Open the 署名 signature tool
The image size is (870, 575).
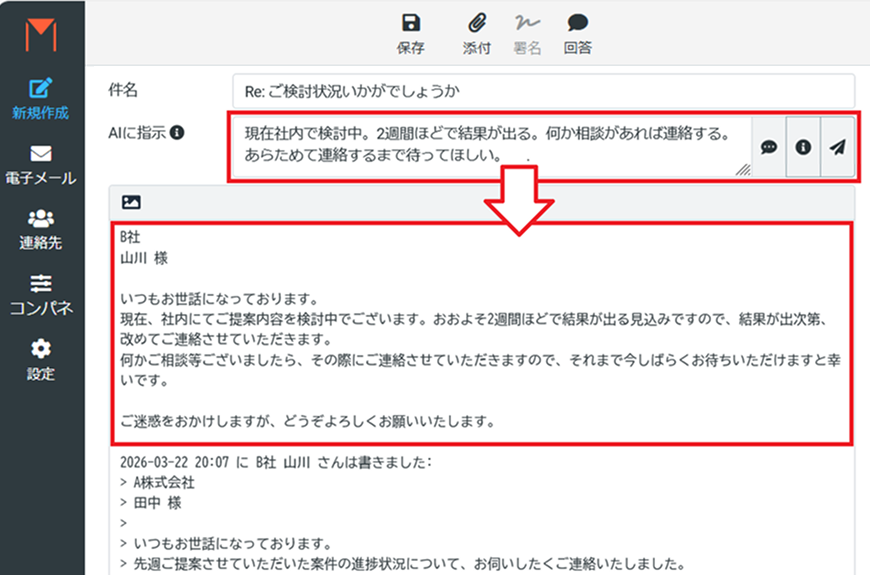526,23
